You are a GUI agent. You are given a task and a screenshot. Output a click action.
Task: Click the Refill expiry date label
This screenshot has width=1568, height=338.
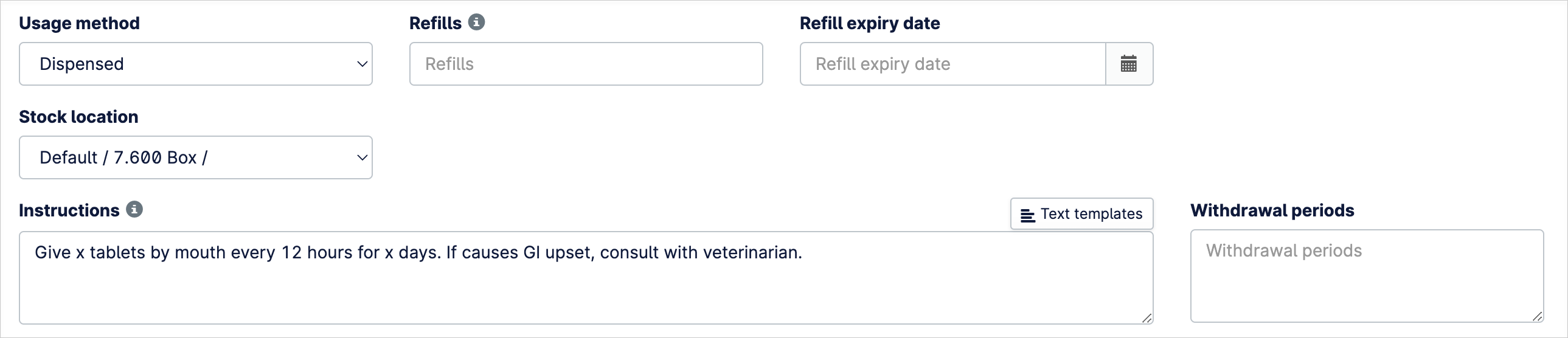point(870,23)
